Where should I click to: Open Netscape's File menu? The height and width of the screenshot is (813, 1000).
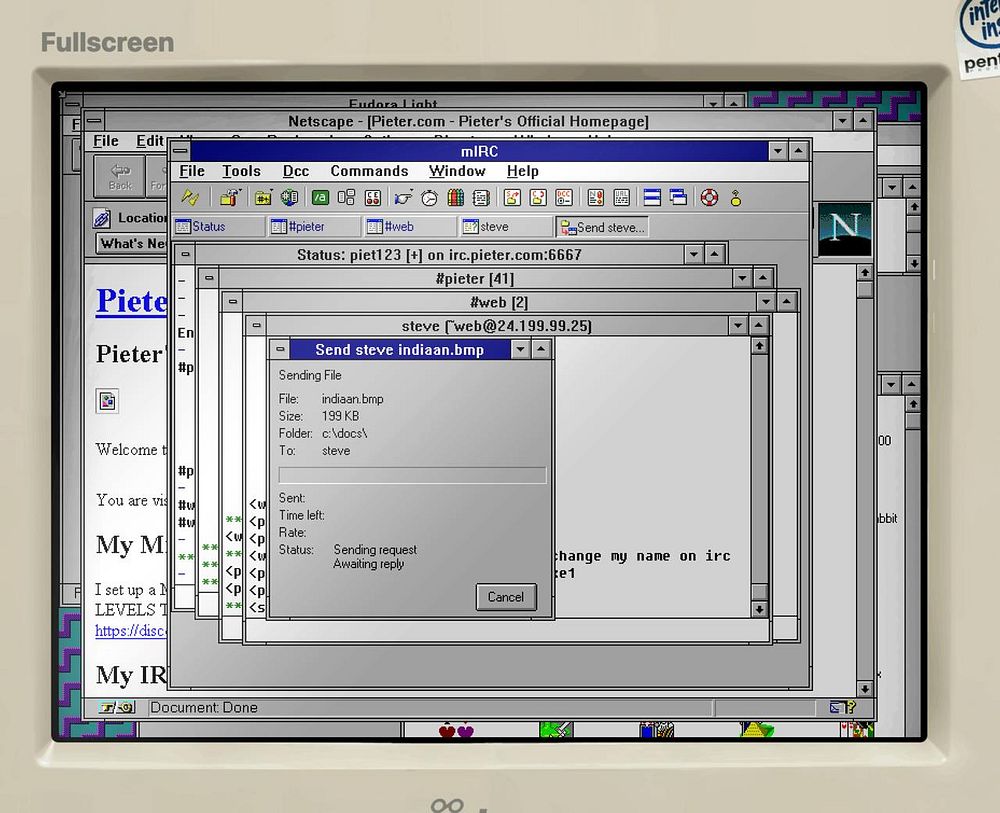(x=106, y=141)
